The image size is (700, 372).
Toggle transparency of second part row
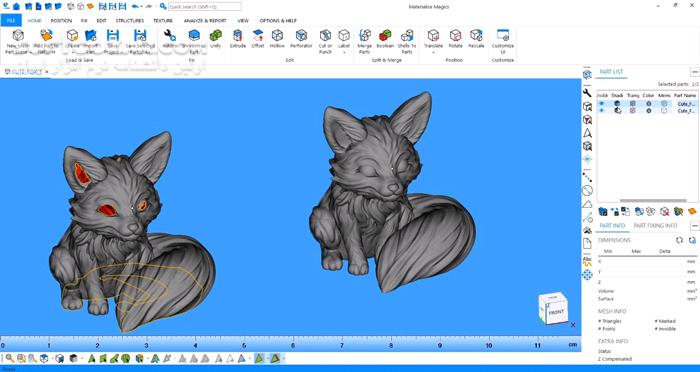(633, 110)
